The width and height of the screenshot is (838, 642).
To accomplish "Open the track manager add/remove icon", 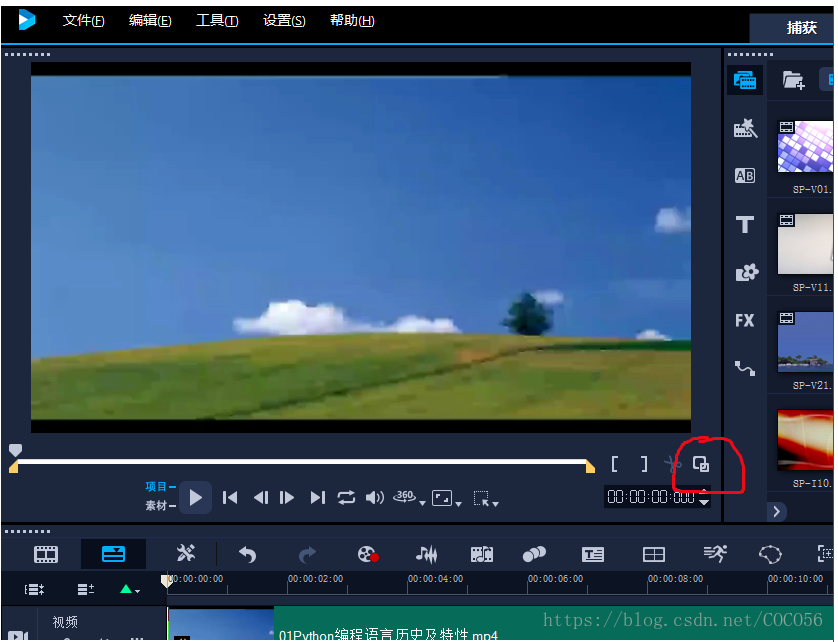I will 86,590.
